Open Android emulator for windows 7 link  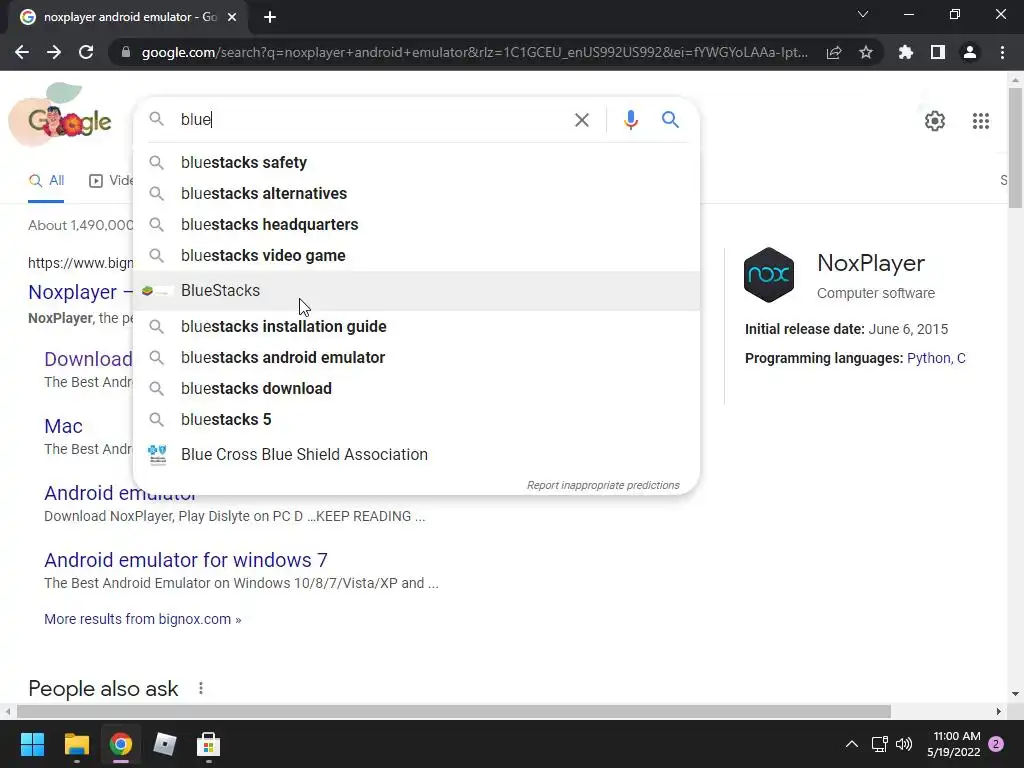click(x=185, y=560)
